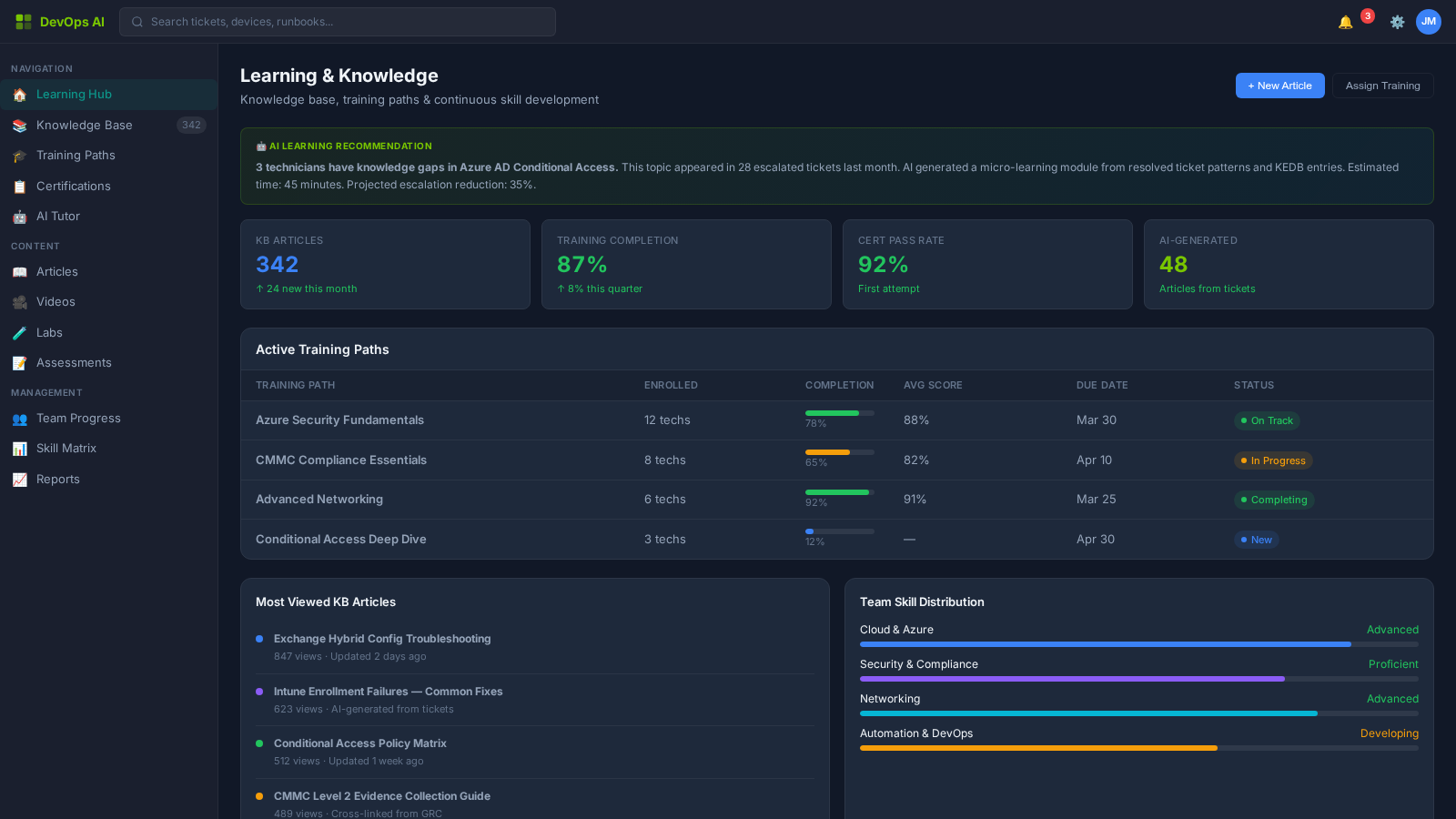
Task: Select the Training Paths icon in sidebar
Action: point(76,155)
